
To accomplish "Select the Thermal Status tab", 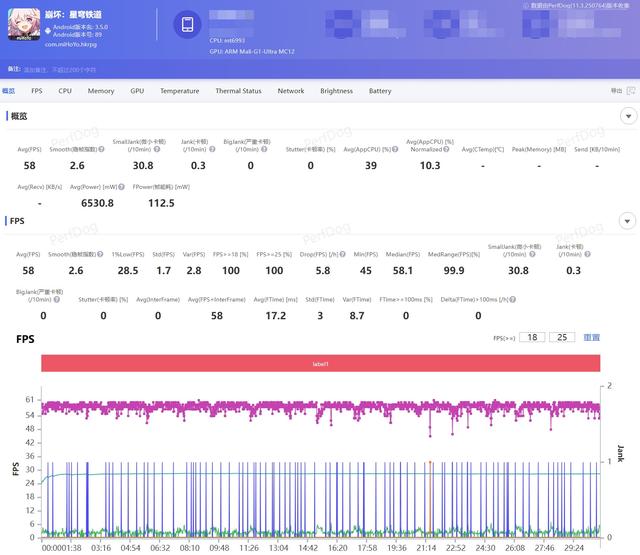I will [x=238, y=91].
